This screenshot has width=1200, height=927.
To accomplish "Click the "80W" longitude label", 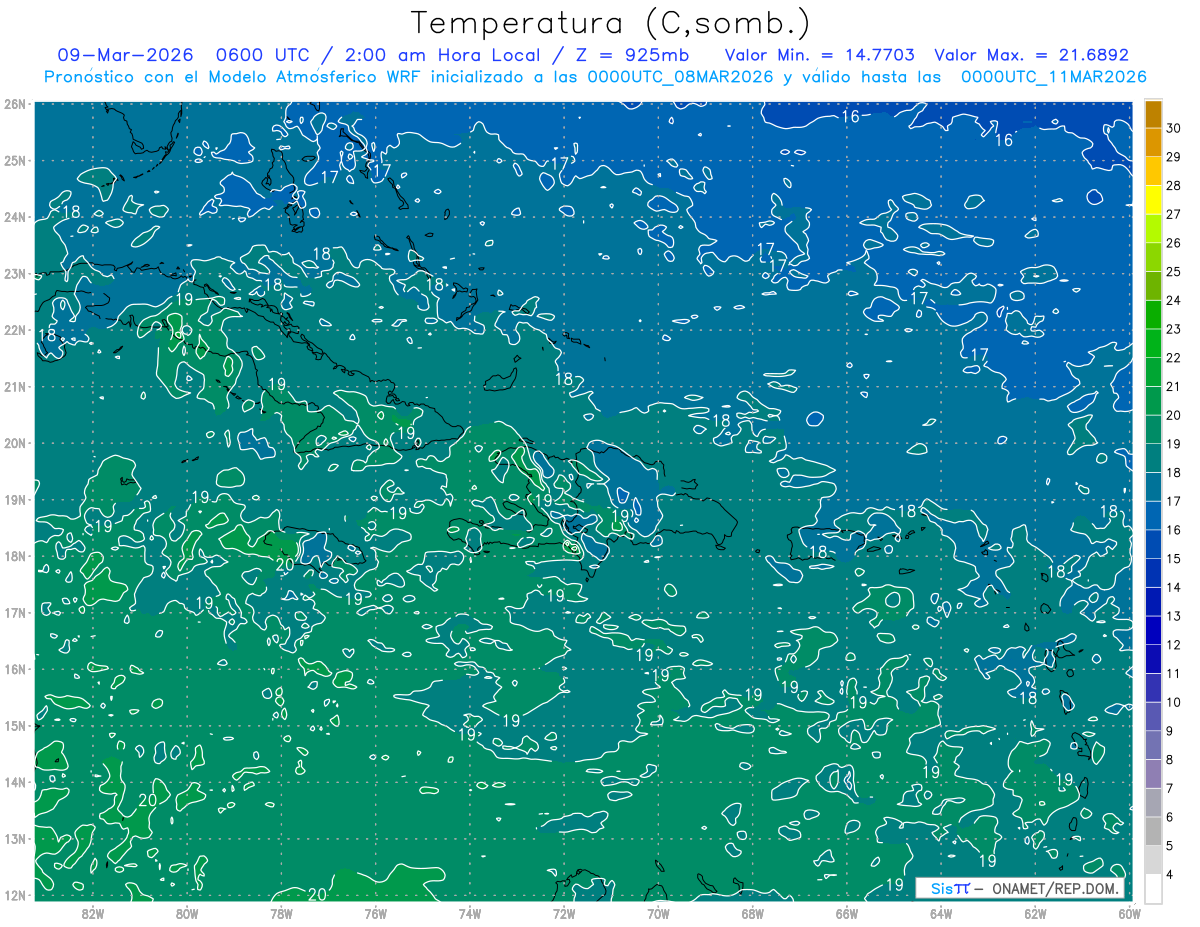I will [187, 912].
